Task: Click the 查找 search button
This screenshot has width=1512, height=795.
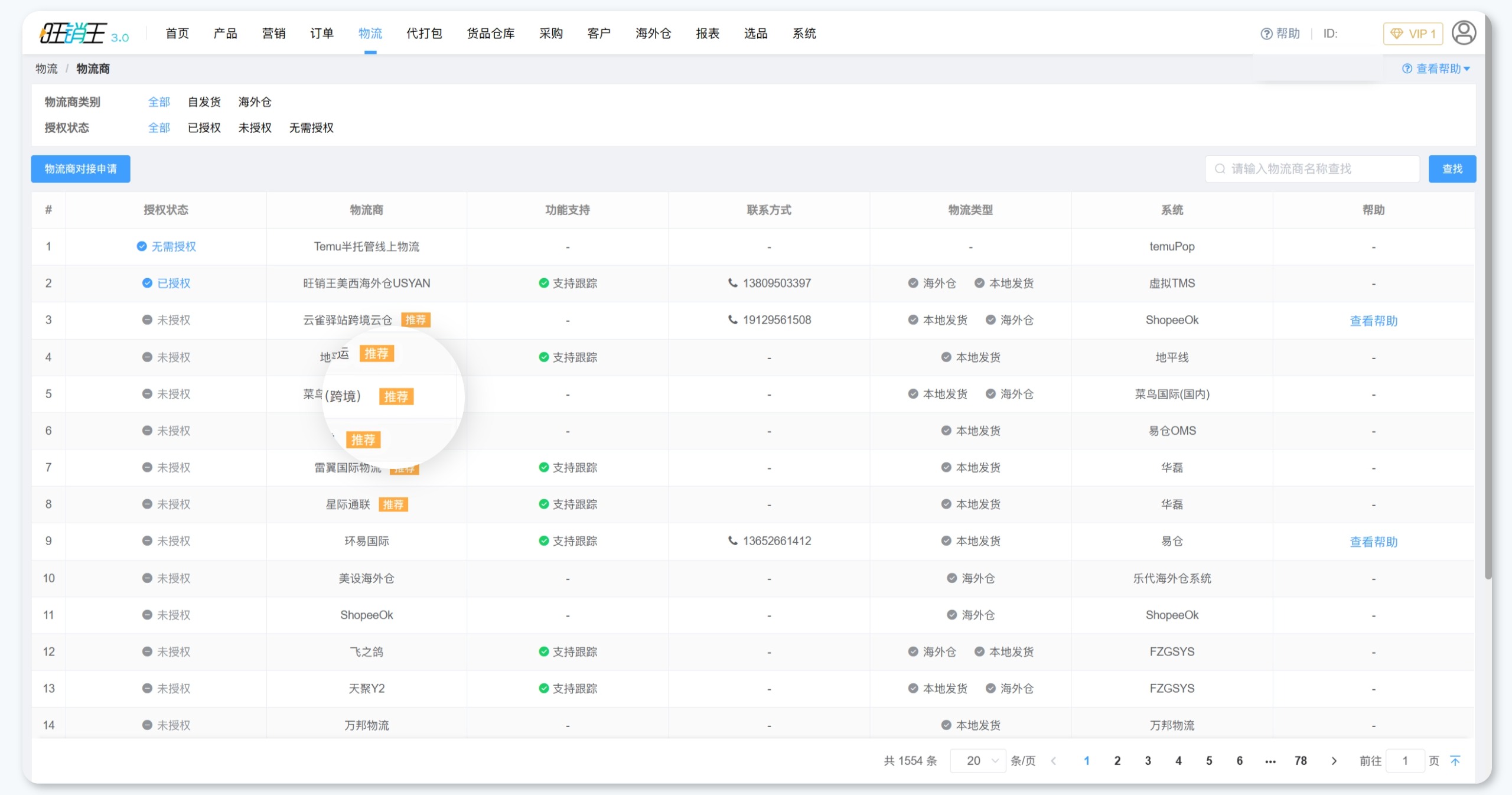Action: 1452,169
